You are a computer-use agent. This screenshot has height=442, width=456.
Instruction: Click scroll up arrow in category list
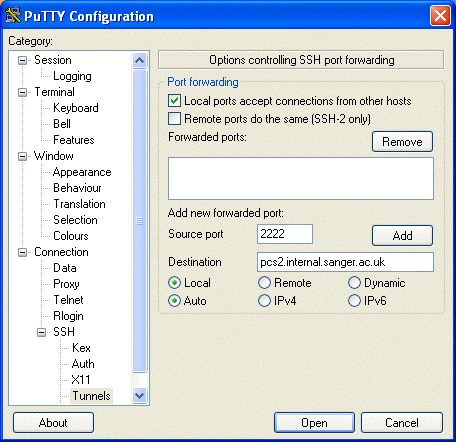pyautogui.click(x=139, y=60)
